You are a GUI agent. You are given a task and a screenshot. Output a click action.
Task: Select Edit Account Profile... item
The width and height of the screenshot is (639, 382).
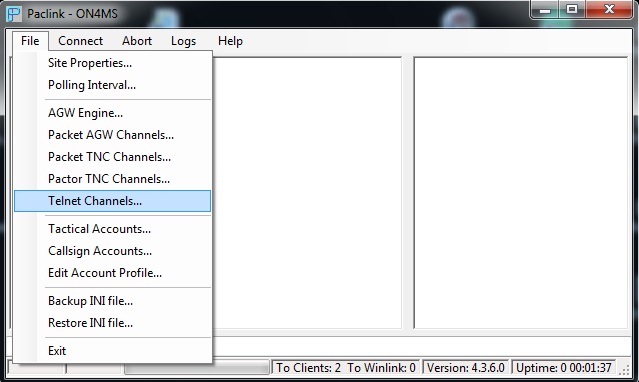coord(112,273)
